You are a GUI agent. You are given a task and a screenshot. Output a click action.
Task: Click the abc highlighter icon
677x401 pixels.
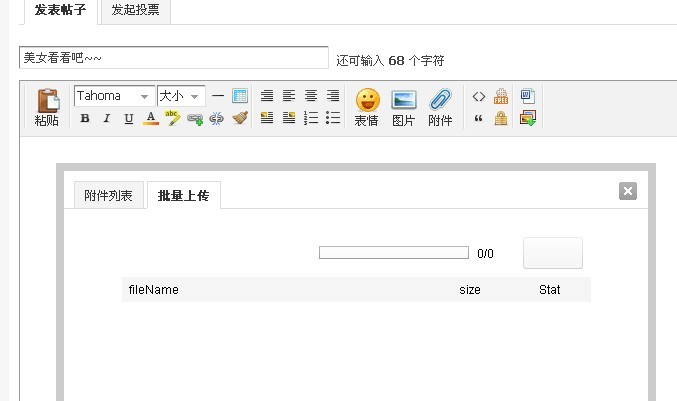[172, 118]
